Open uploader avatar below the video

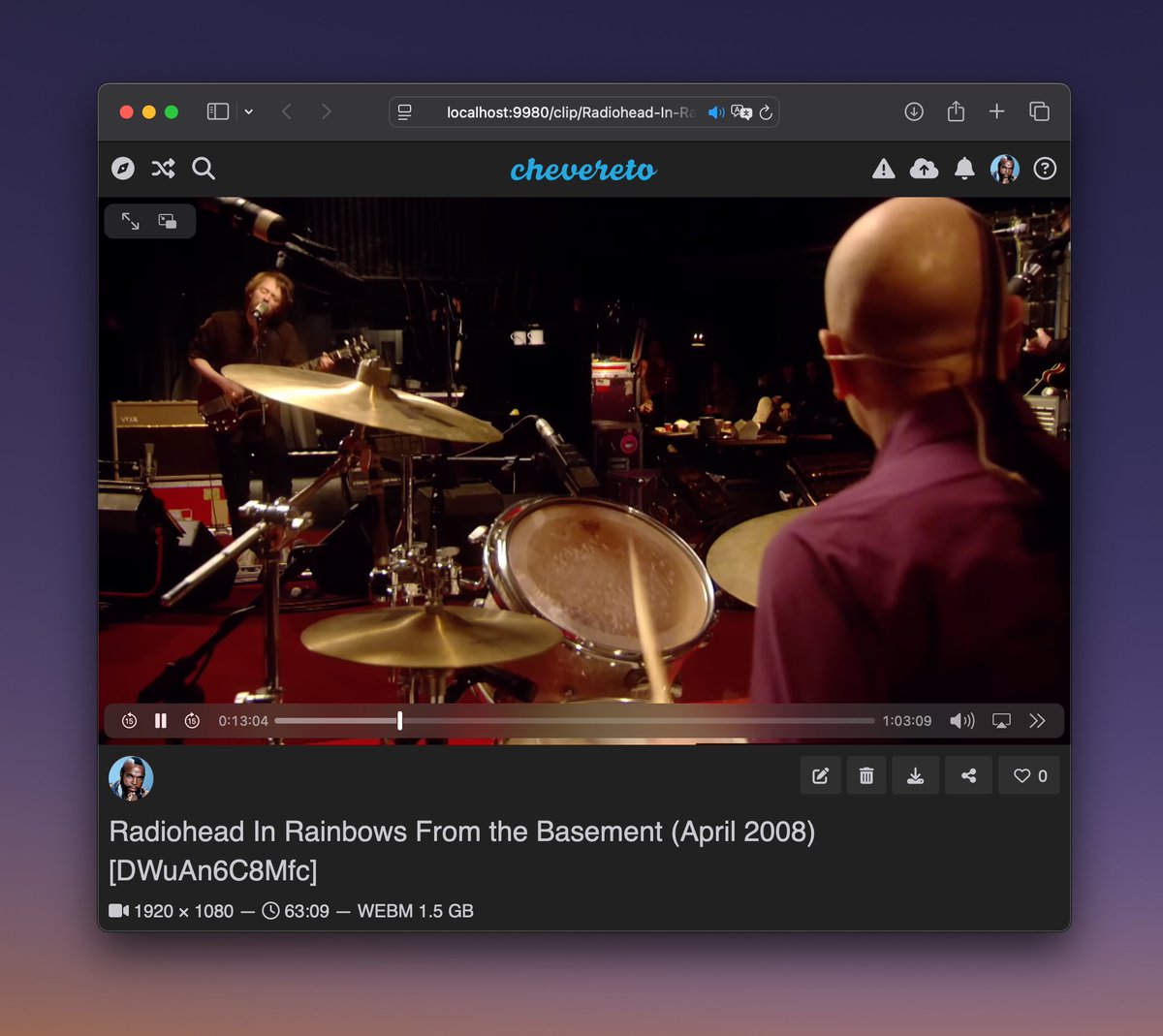tap(131, 778)
